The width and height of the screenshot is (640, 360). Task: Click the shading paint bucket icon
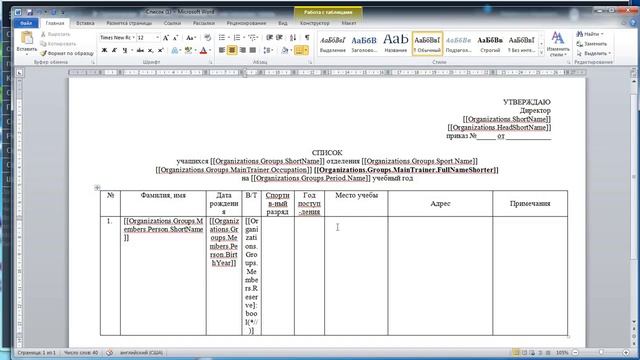pyautogui.click(x=284, y=50)
